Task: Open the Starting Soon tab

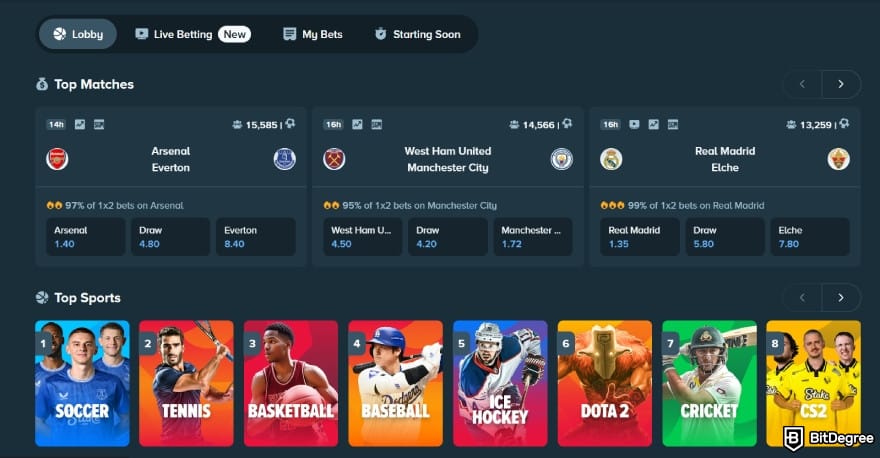Action: 418,34
